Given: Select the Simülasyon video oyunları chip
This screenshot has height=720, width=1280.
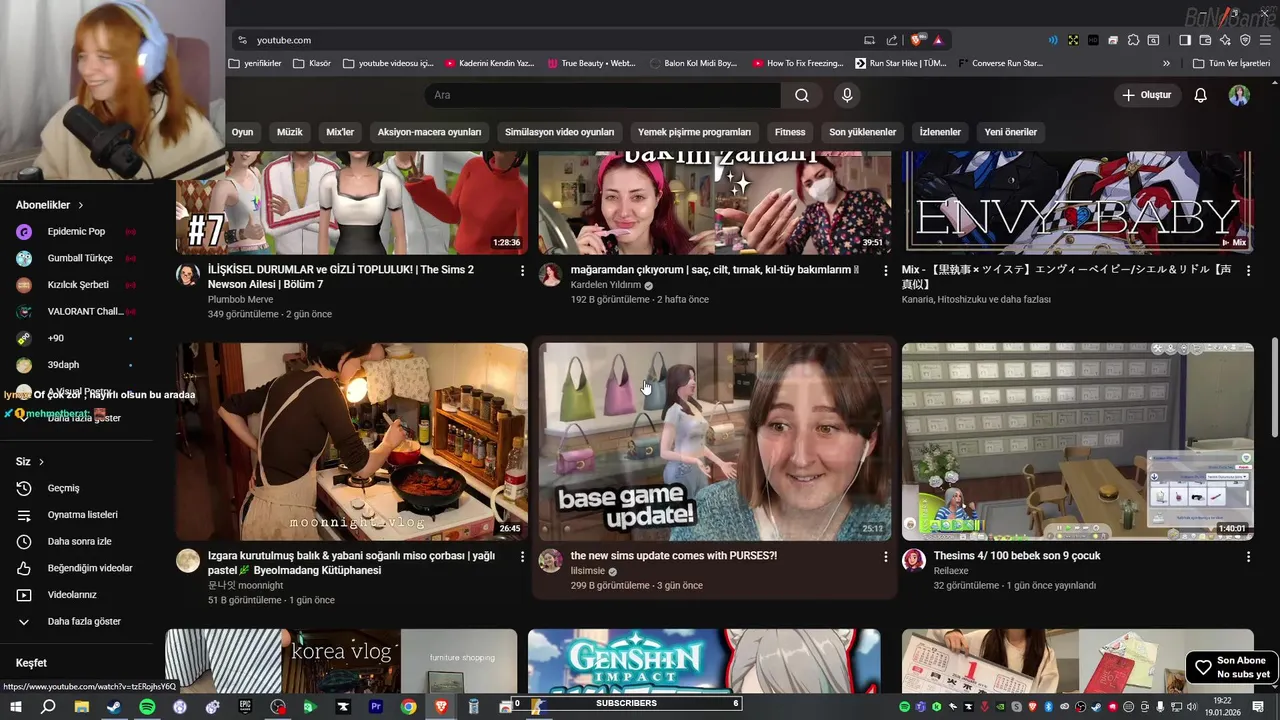Looking at the screenshot, I should coord(560,132).
